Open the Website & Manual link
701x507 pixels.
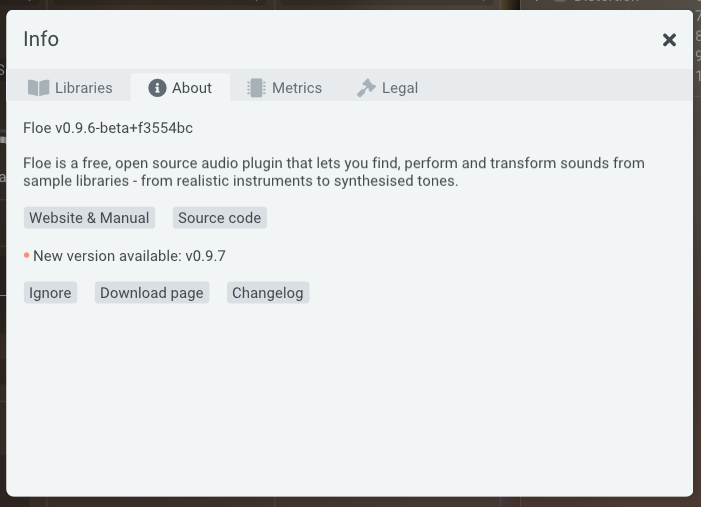89,218
